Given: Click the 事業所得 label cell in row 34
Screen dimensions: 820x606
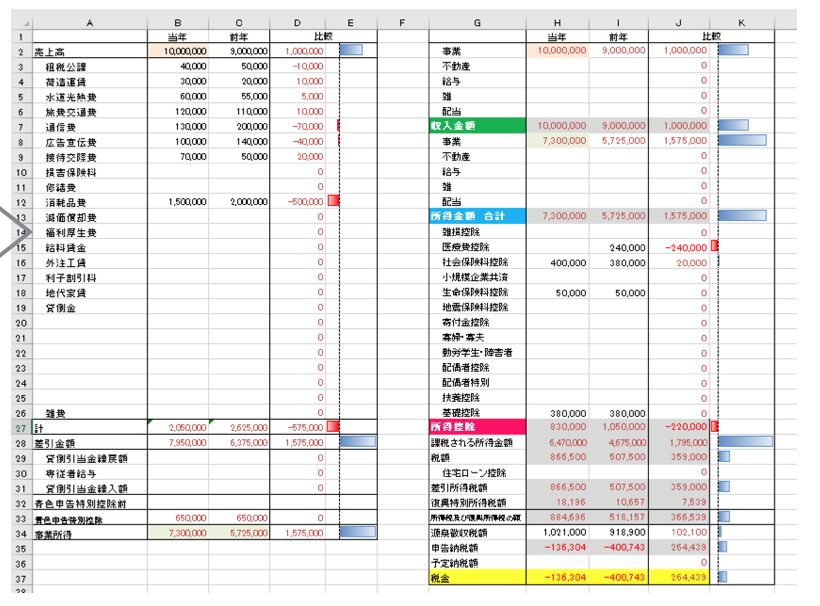Looking at the screenshot, I should pyautogui.click(x=90, y=533).
